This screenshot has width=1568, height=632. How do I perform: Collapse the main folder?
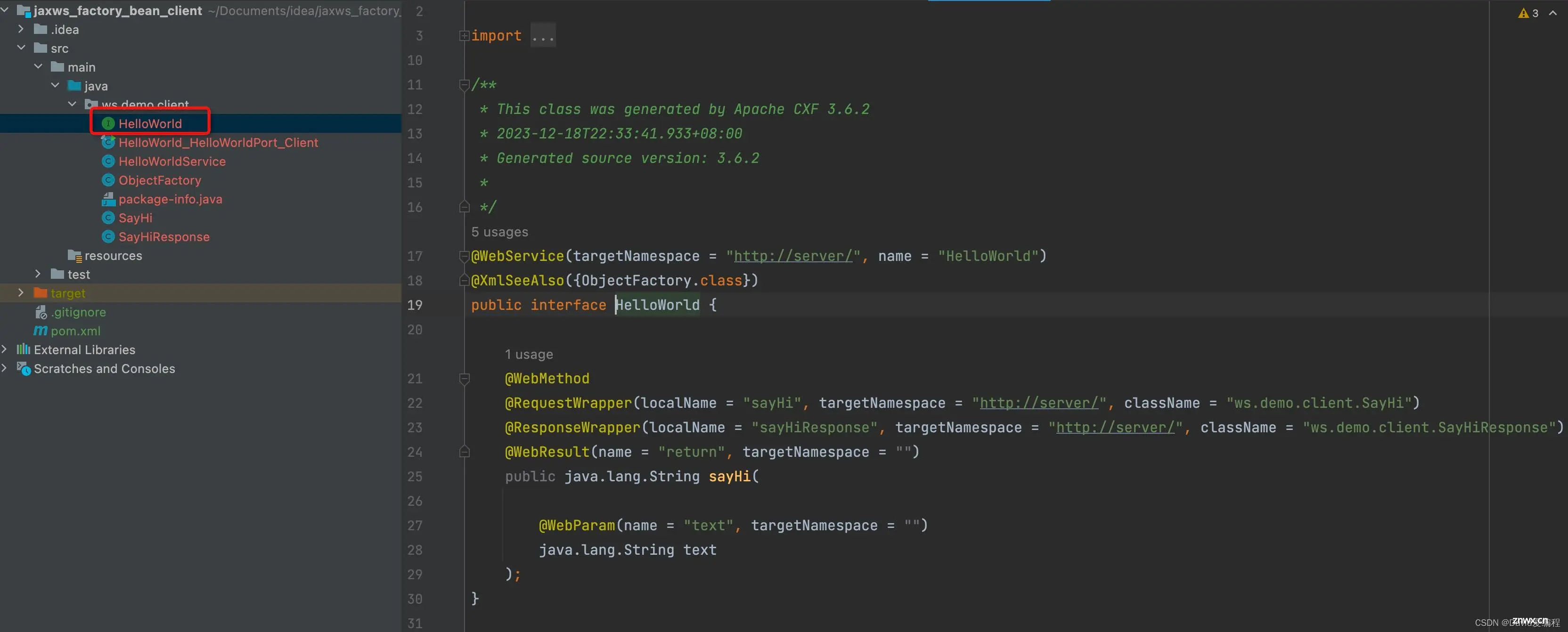[38, 67]
